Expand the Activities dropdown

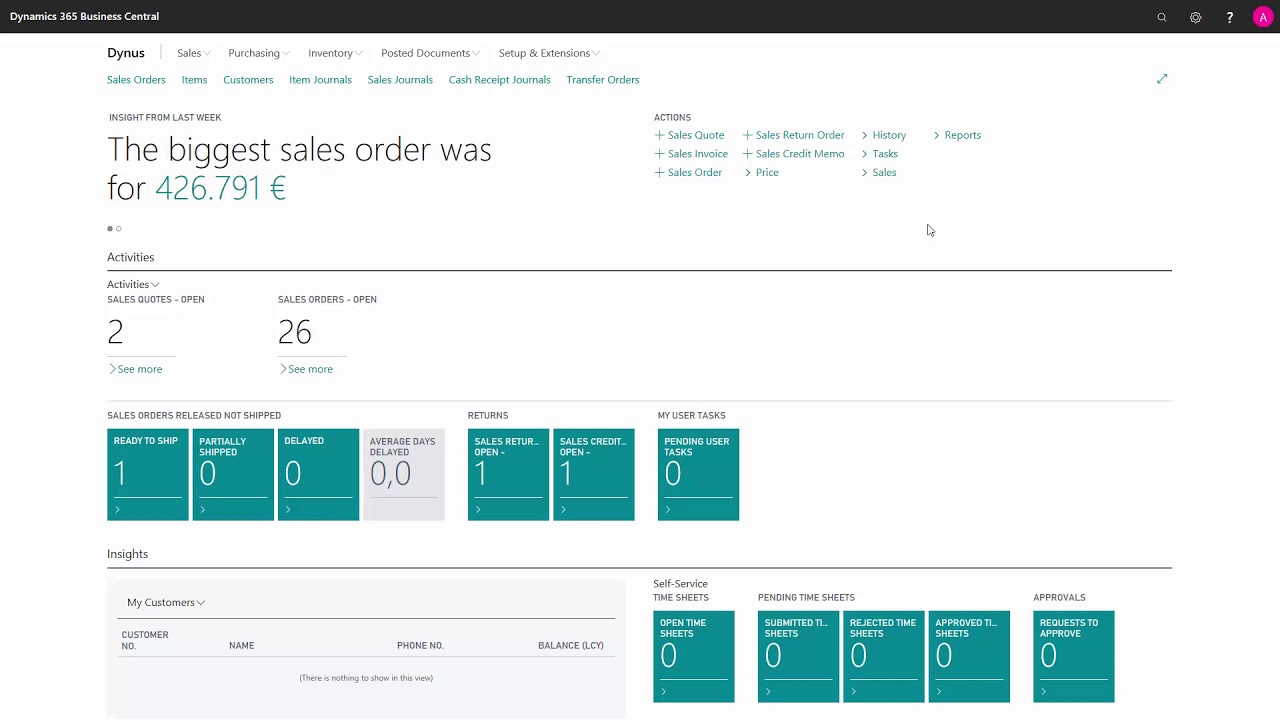pyautogui.click(x=133, y=285)
